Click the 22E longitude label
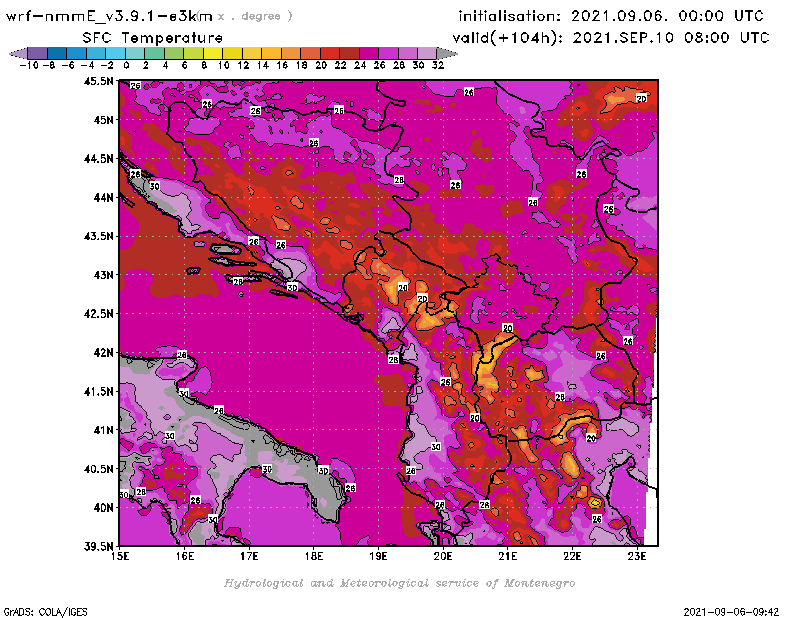 point(572,556)
